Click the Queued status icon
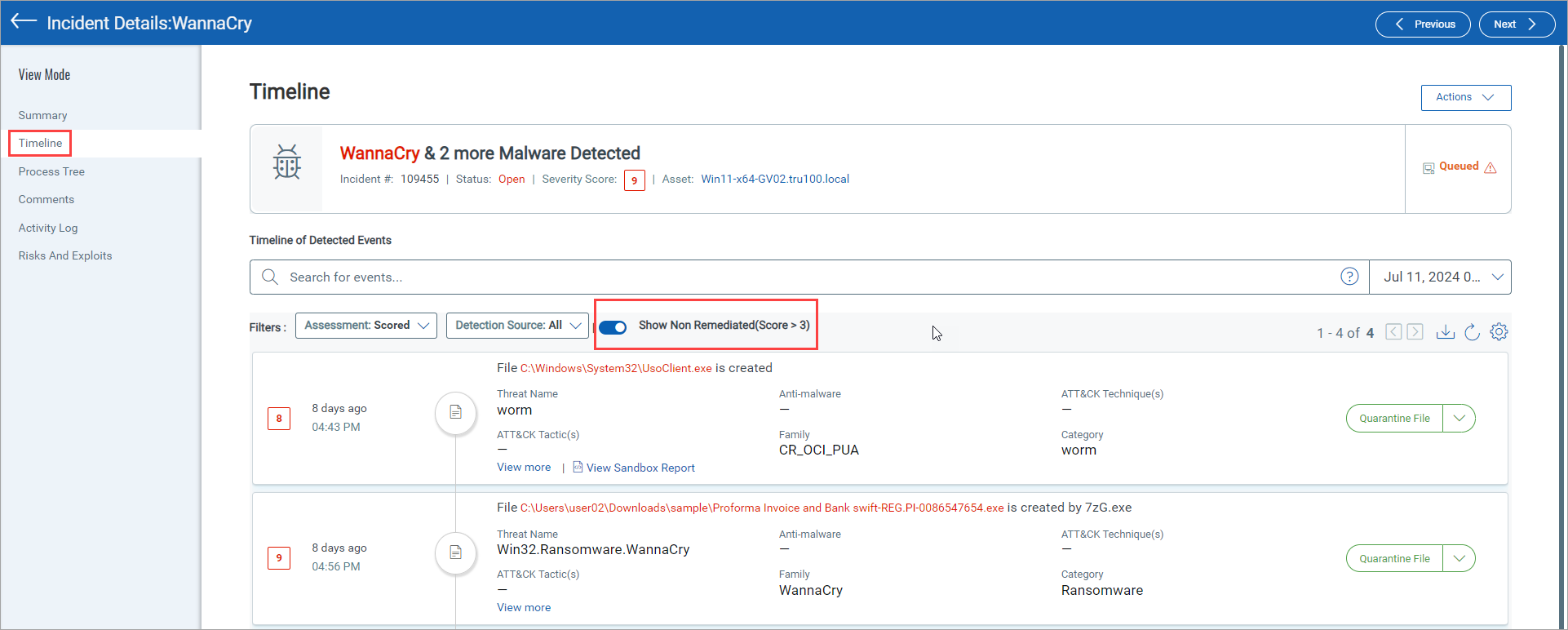 coord(1428,168)
